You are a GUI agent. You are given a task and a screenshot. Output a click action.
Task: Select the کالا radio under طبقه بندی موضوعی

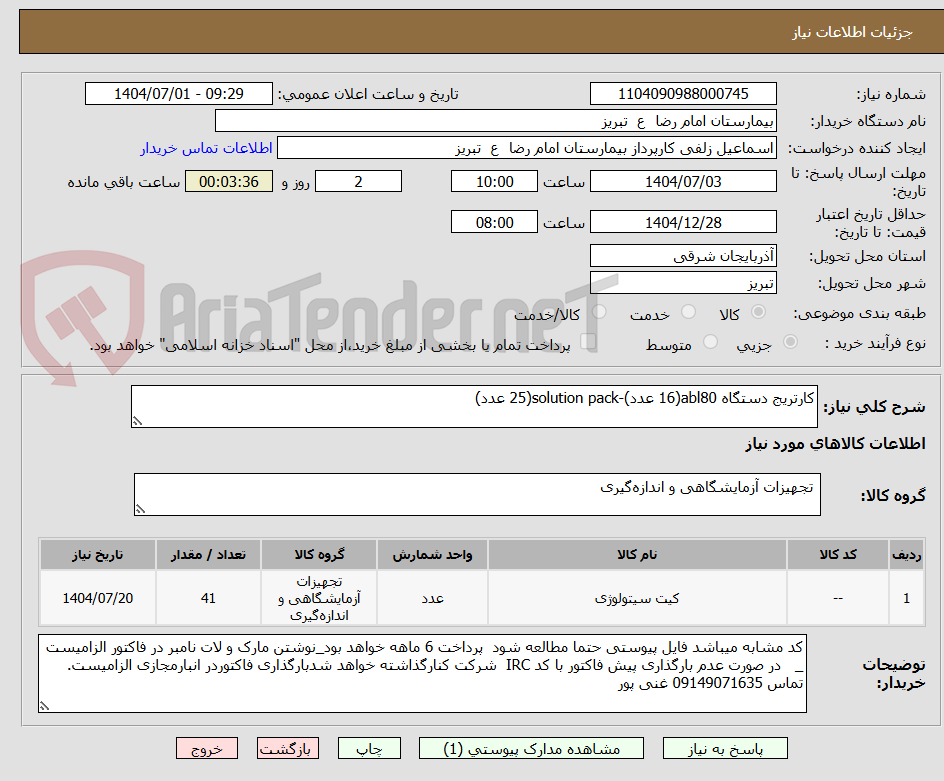(x=759, y=311)
